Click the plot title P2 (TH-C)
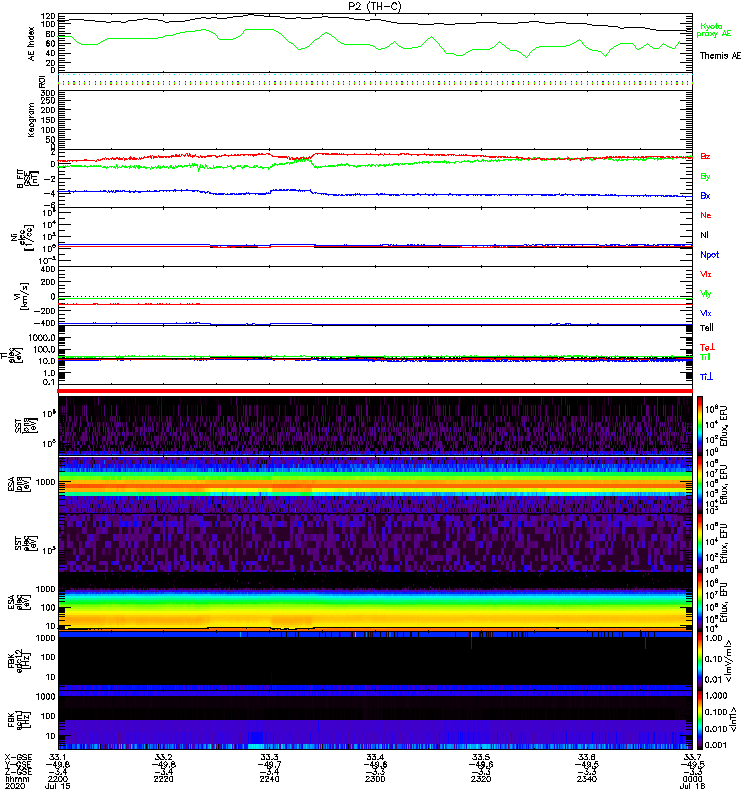 click(374, 6)
